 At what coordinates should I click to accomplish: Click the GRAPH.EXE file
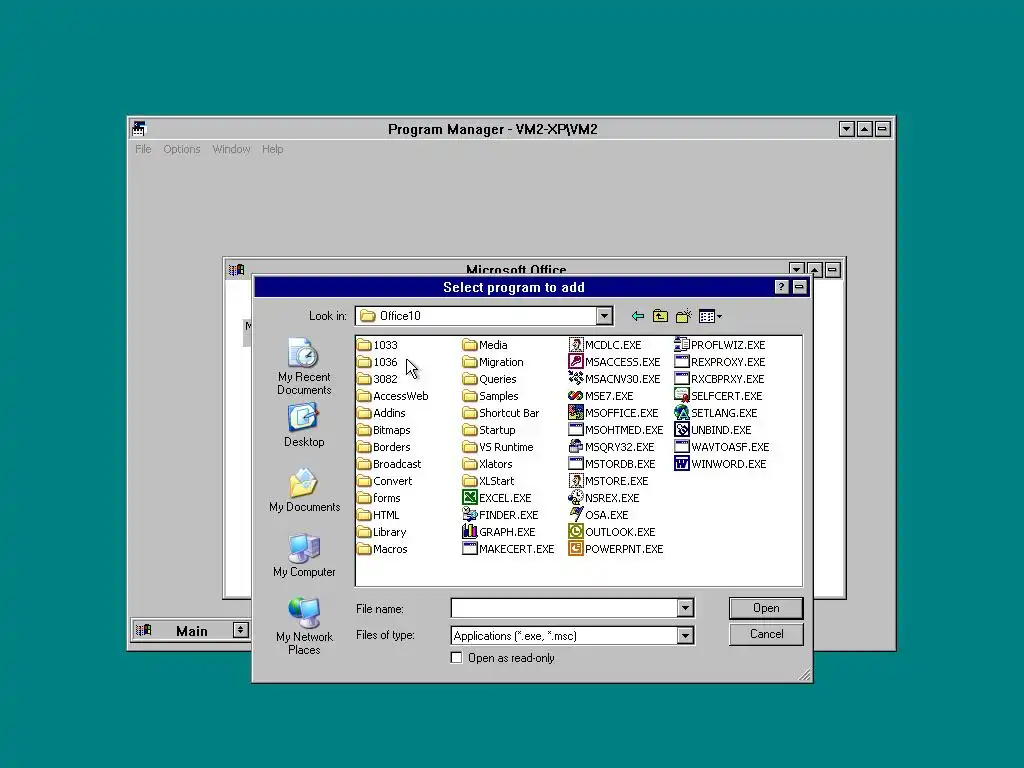pyautogui.click(x=499, y=532)
